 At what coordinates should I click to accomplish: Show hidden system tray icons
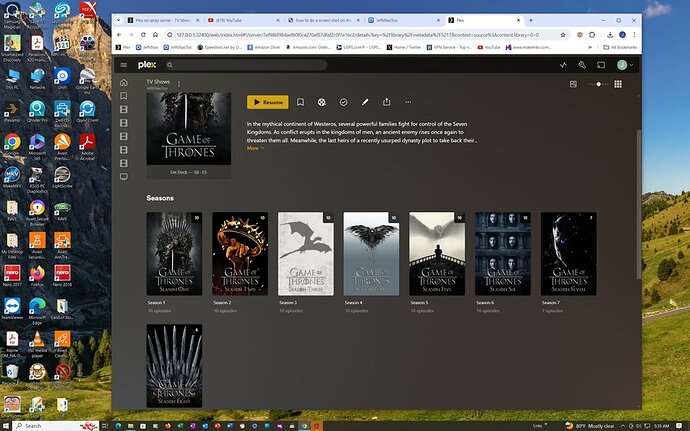pyautogui.click(x=622, y=426)
